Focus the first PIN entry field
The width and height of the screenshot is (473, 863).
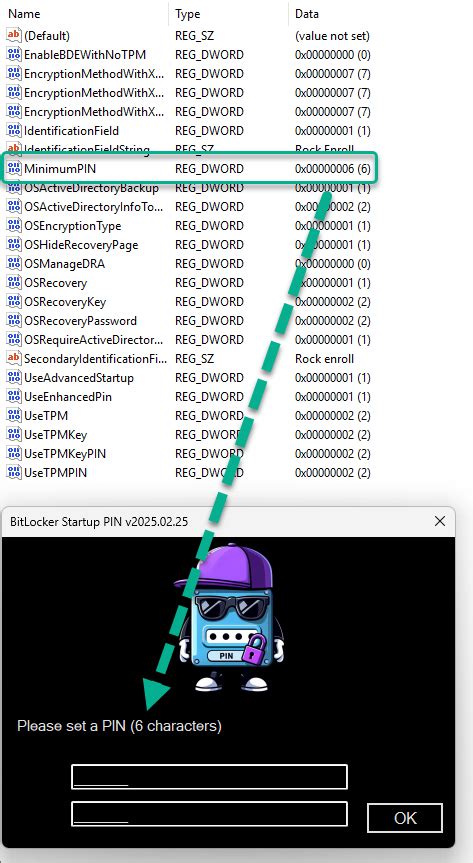pyautogui.click(x=209, y=777)
